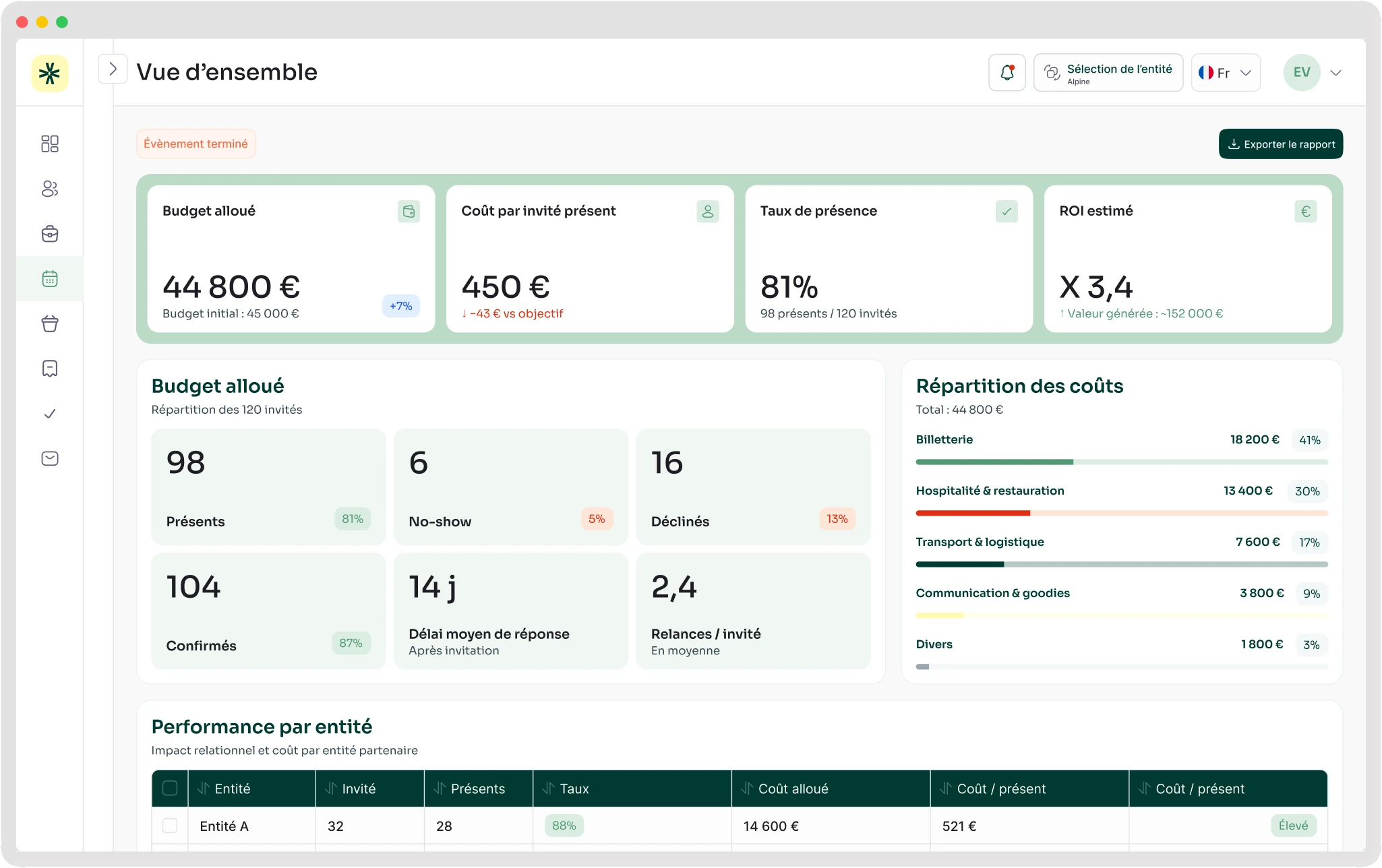This screenshot has width=1382, height=868.
Task: Click the green asterisk app logo
Action: [50, 73]
